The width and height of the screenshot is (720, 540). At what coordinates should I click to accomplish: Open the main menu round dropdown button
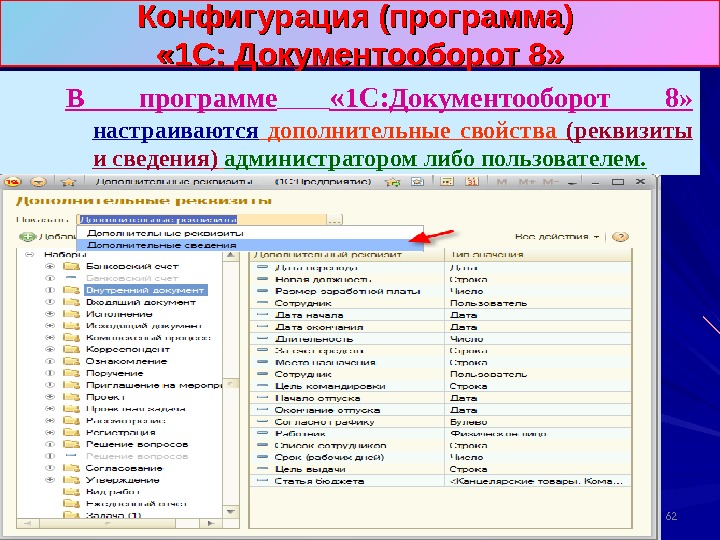pyautogui.click(x=38, y=182)
